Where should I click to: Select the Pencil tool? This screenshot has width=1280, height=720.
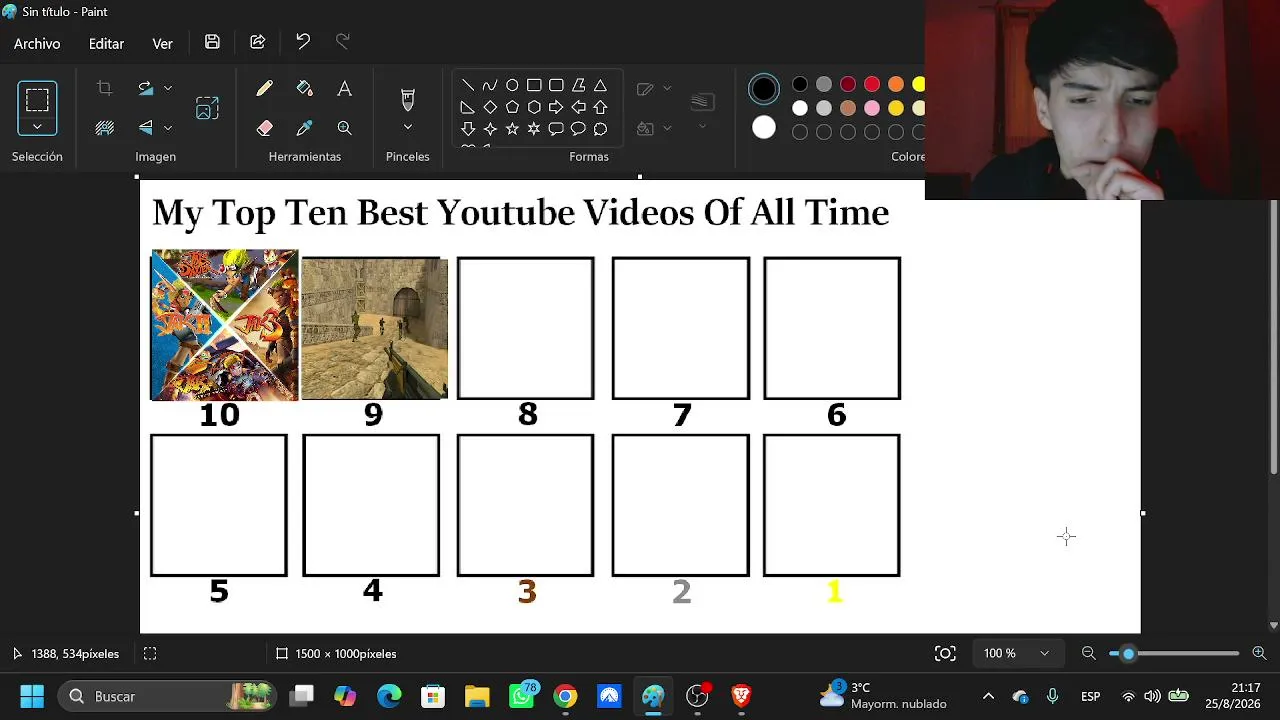(x=264, y=89)
